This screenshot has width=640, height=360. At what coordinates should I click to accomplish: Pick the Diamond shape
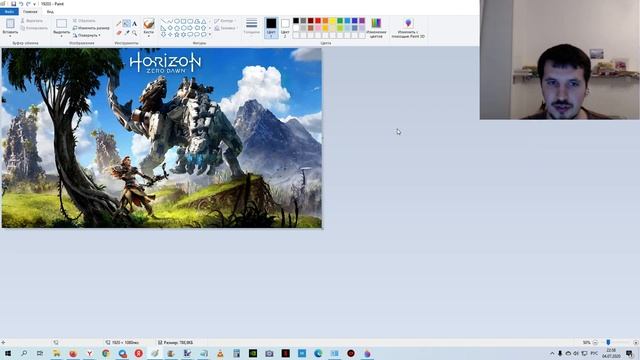tap(170, 28)
